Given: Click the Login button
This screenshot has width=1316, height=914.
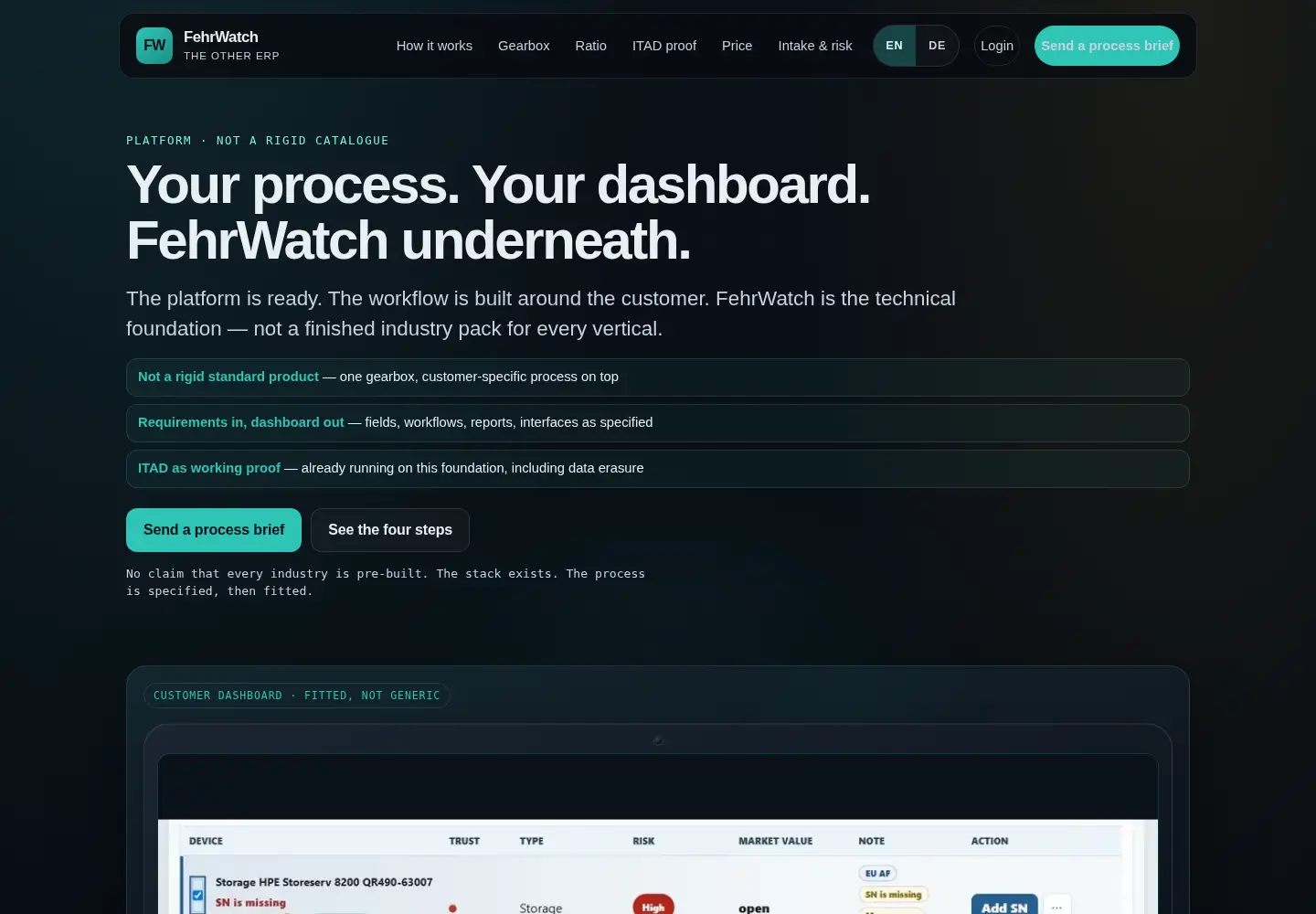Looking at the screenshot, I should pyautogui.click(x=997, y=46).
